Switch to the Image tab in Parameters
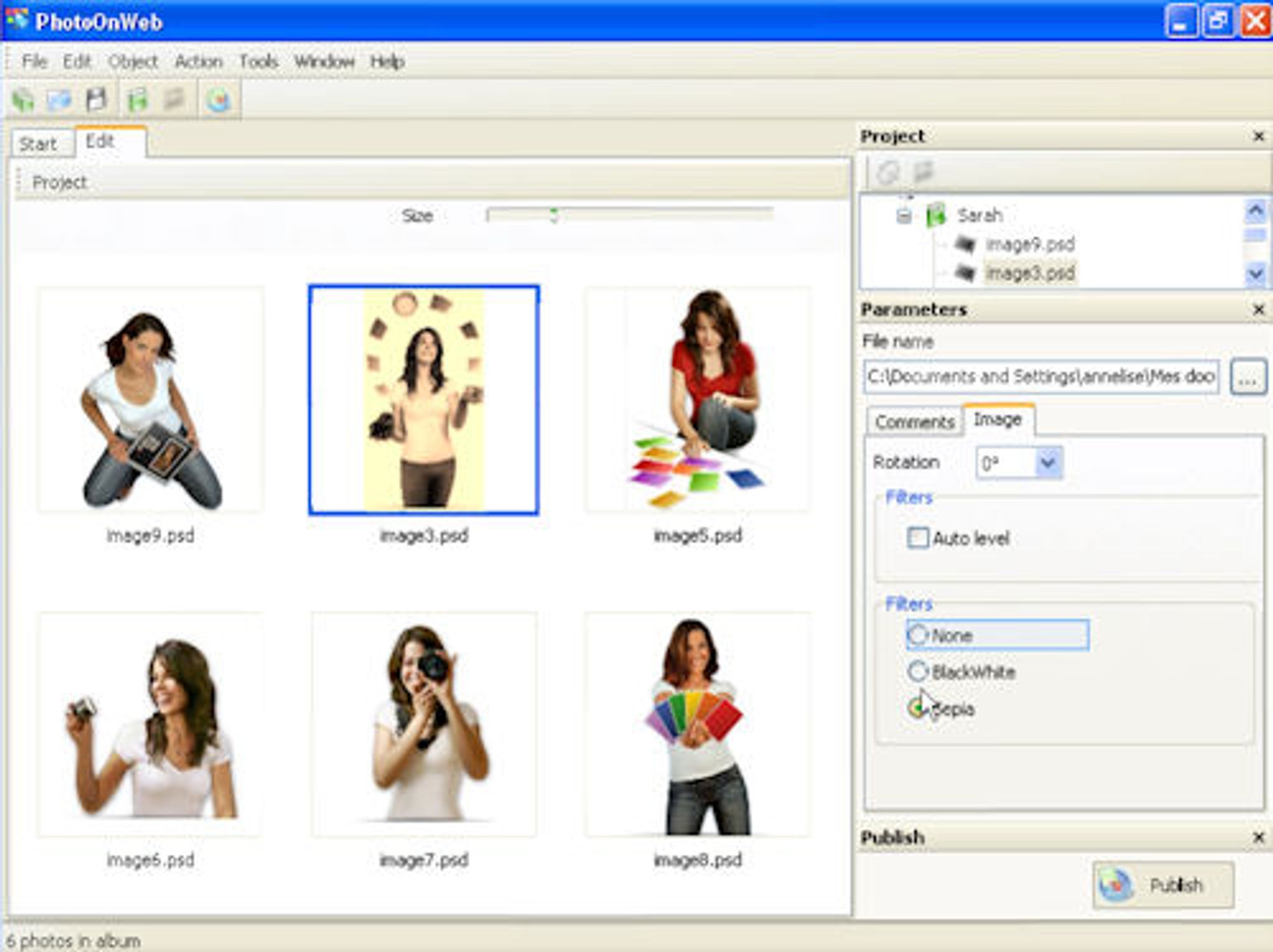 pyautogui.click(x=998, y=419)
